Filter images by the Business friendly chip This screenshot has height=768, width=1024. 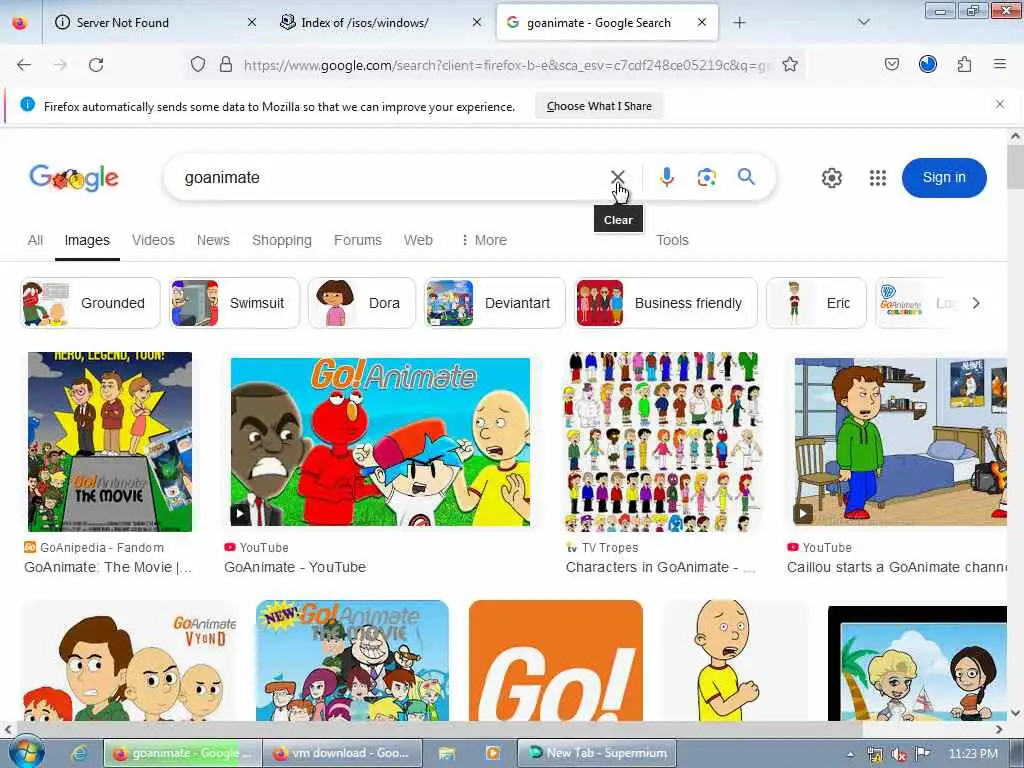665,303
